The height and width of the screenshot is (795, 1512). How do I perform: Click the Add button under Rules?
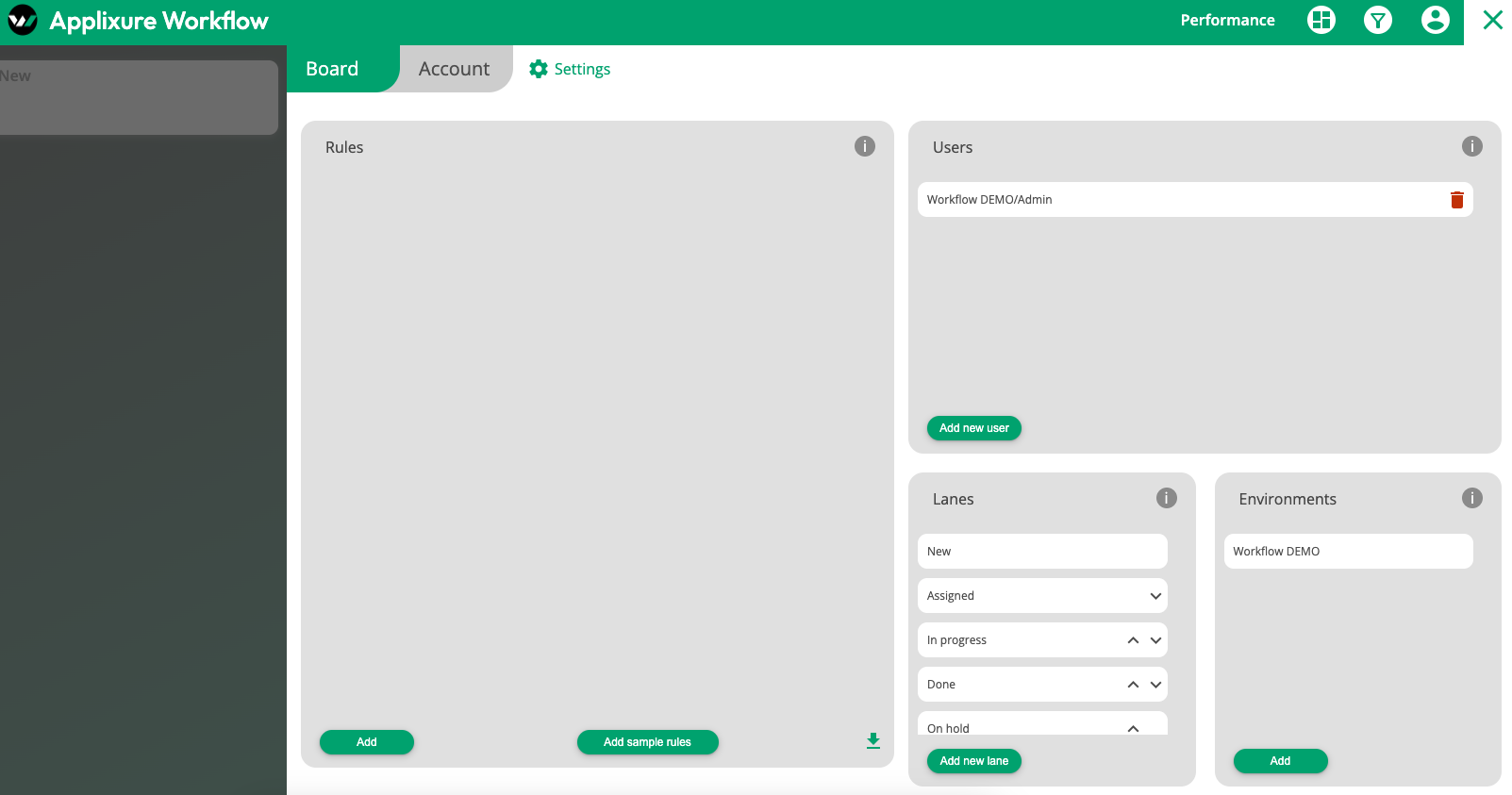point(367,742)
